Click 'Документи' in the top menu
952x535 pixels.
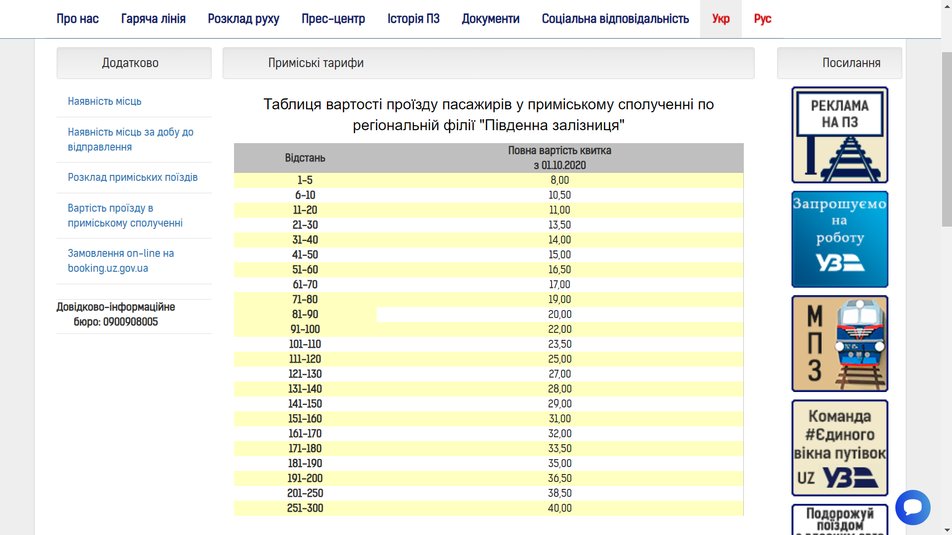coord(490,19)
